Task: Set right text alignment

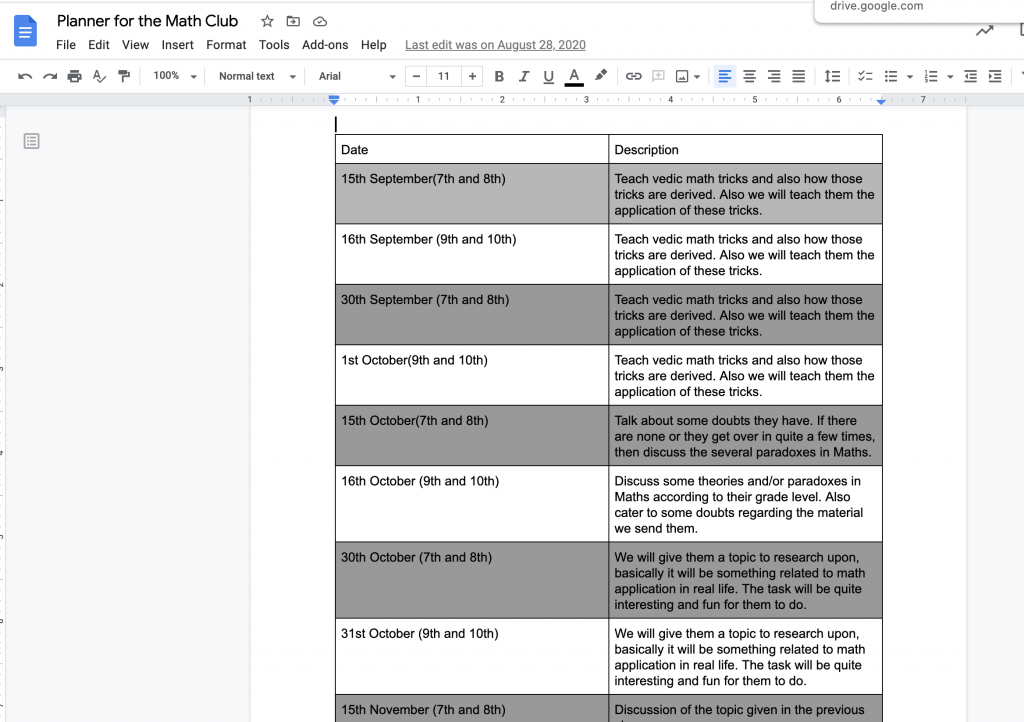Action: (x=774, y=76)
